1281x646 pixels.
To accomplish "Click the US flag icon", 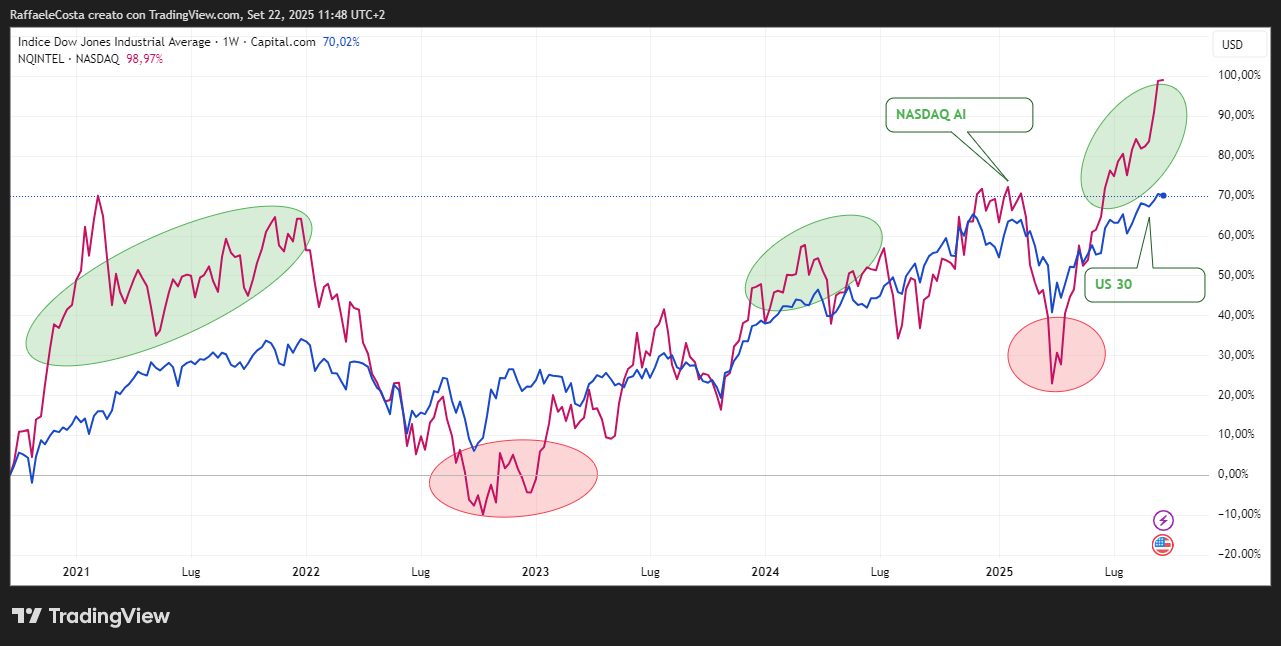I will pos(1162,545).
